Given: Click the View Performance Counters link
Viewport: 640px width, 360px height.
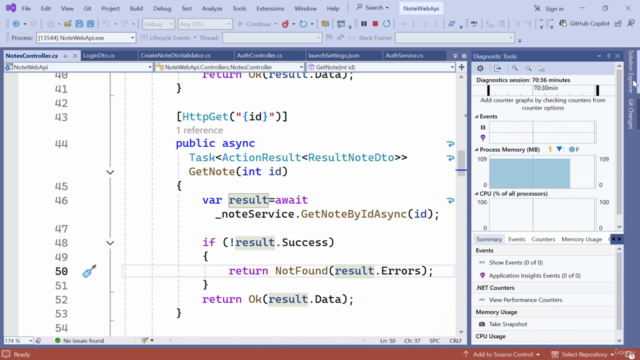Looking at the screenshot, I should click(x=525, y=300).
